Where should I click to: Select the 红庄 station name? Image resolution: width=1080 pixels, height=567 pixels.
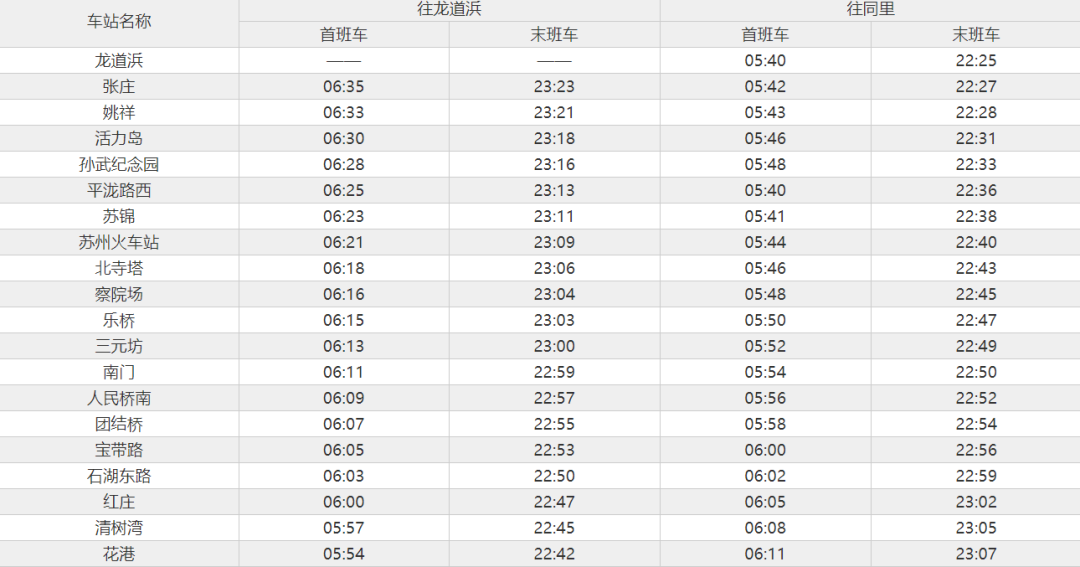pyautogui.click(x=119, y=502)
